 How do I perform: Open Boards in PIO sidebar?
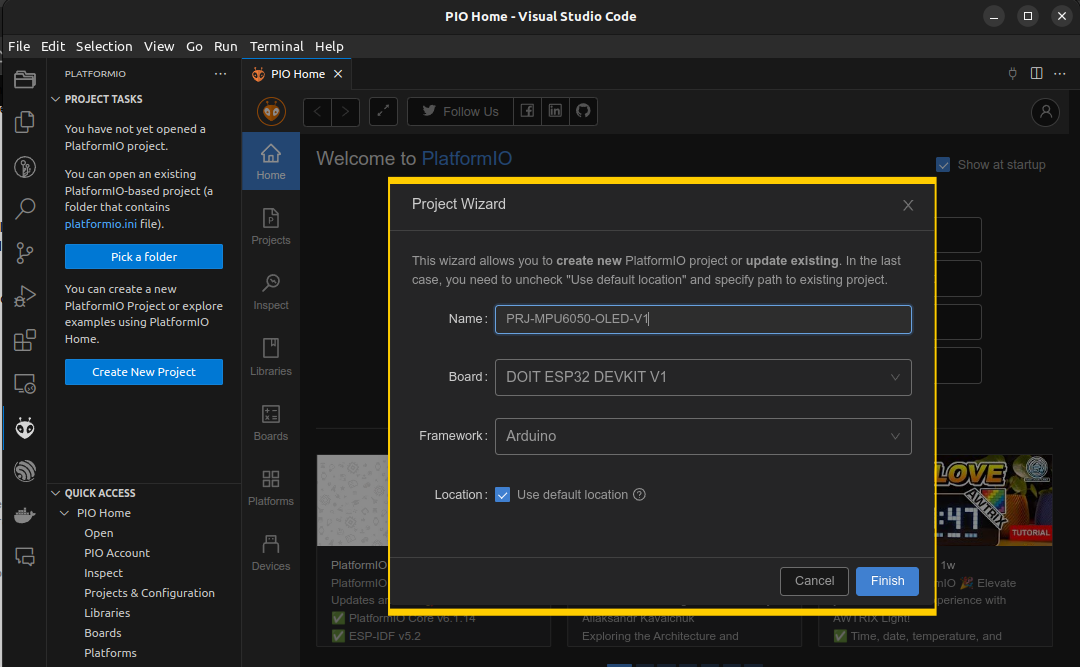click(x=271, y=422)
